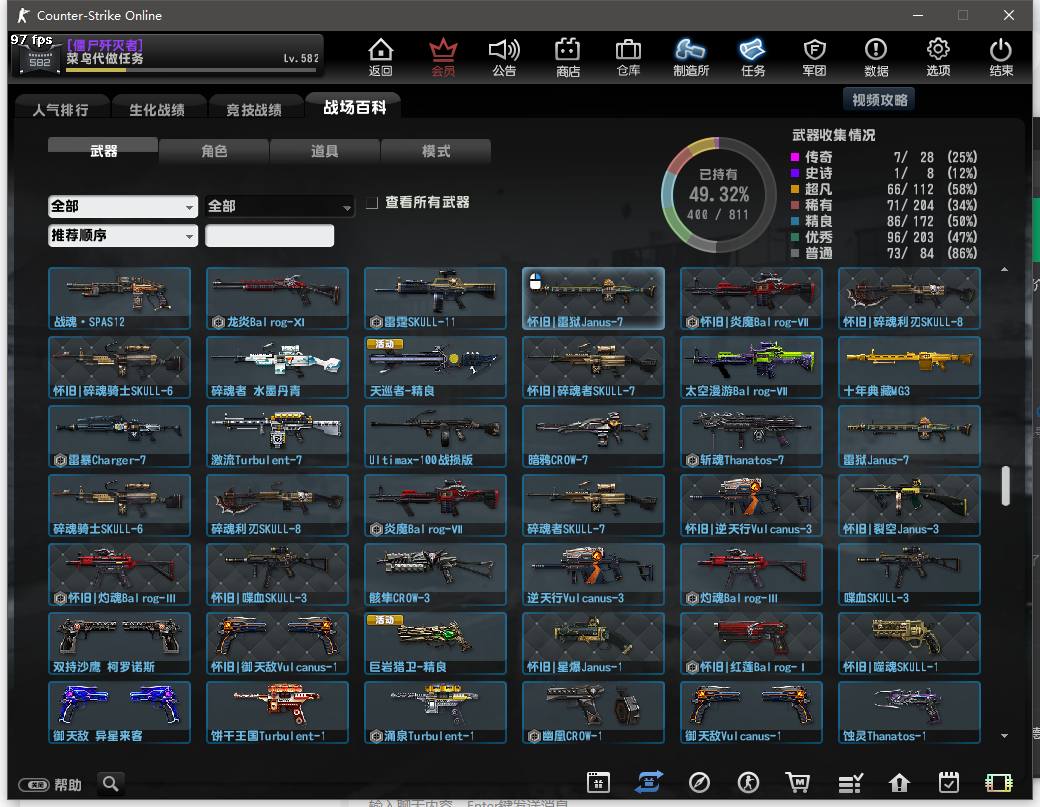Click the house exclamation icon
1040x807 pixels.
[x=899, y=783]
